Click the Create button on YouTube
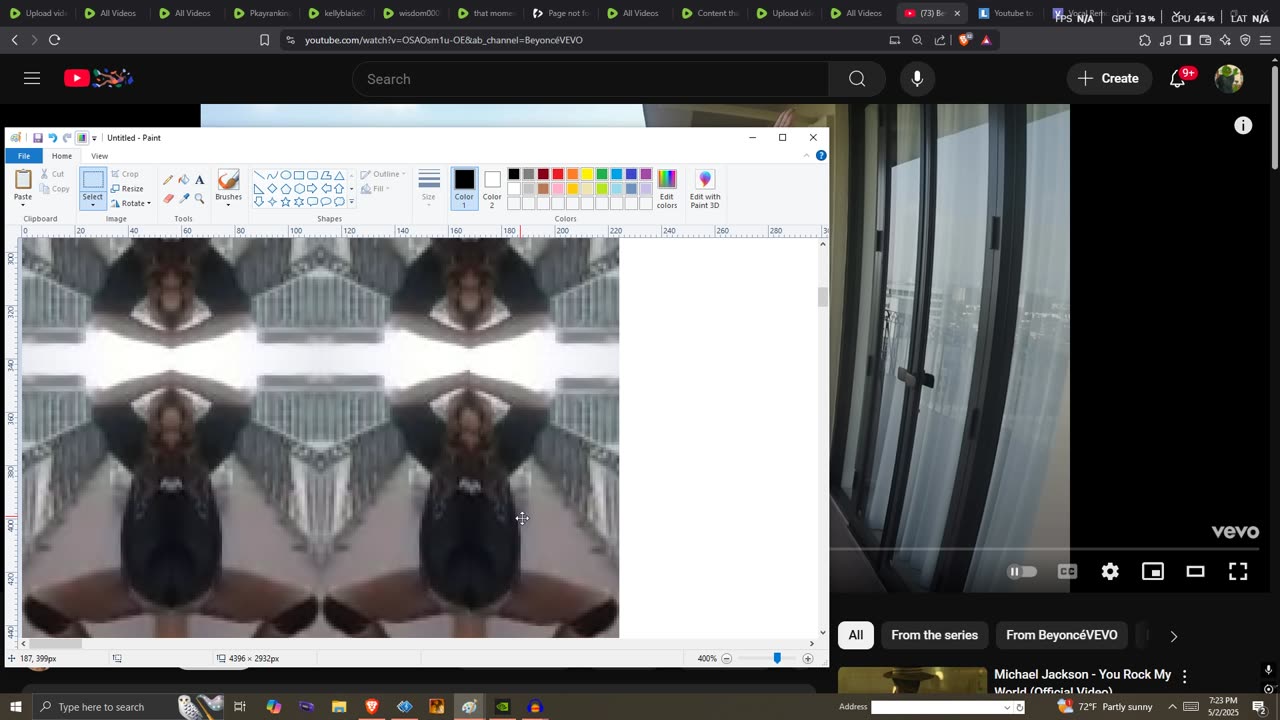This screenshot has height=720, width=1280. [1108, 78]
